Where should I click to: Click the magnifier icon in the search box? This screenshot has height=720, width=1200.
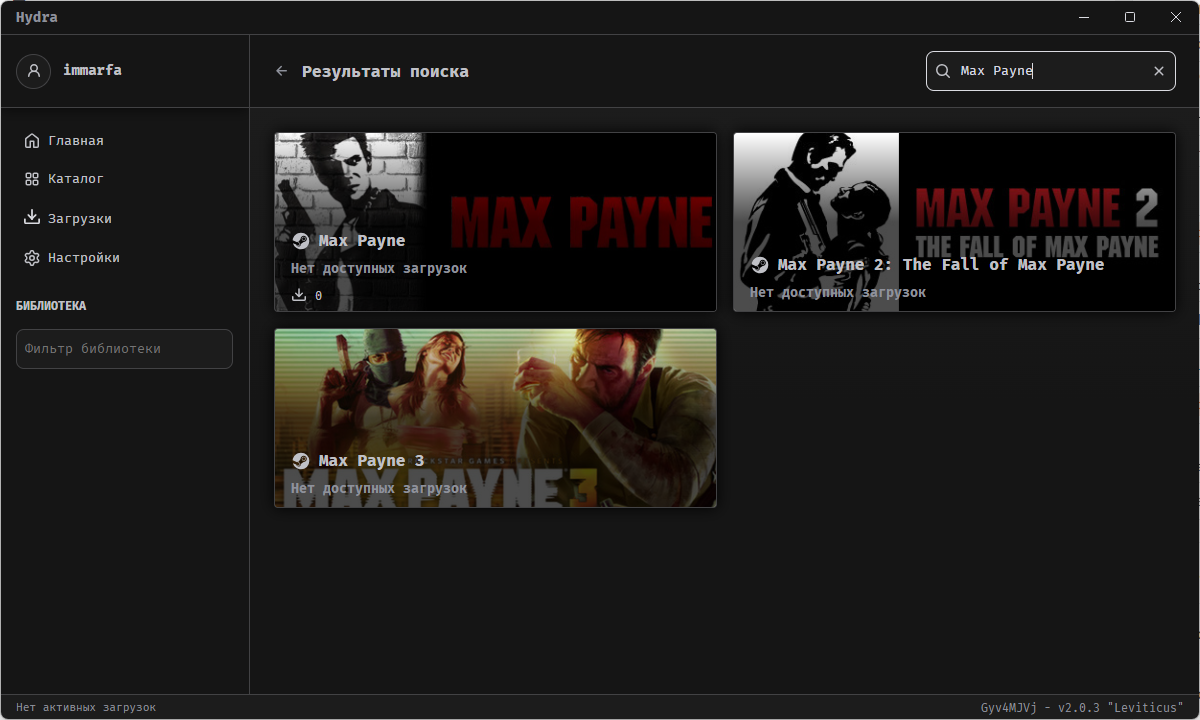[x=942, y=71]
